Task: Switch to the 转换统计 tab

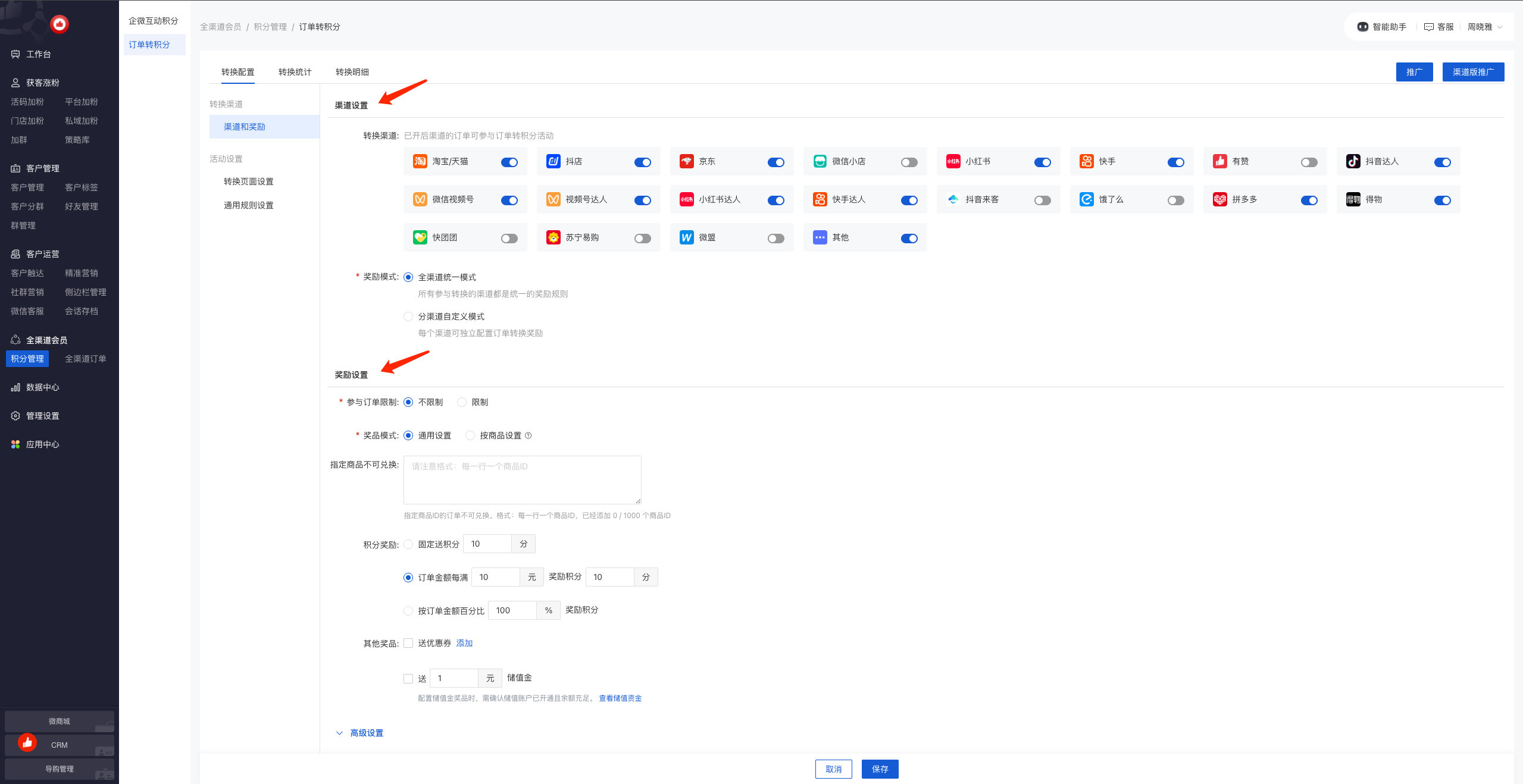Action: pos(295,72)
